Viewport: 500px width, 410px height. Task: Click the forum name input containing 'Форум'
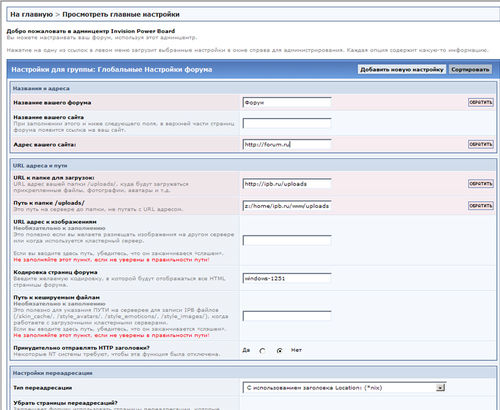[287, 102]
